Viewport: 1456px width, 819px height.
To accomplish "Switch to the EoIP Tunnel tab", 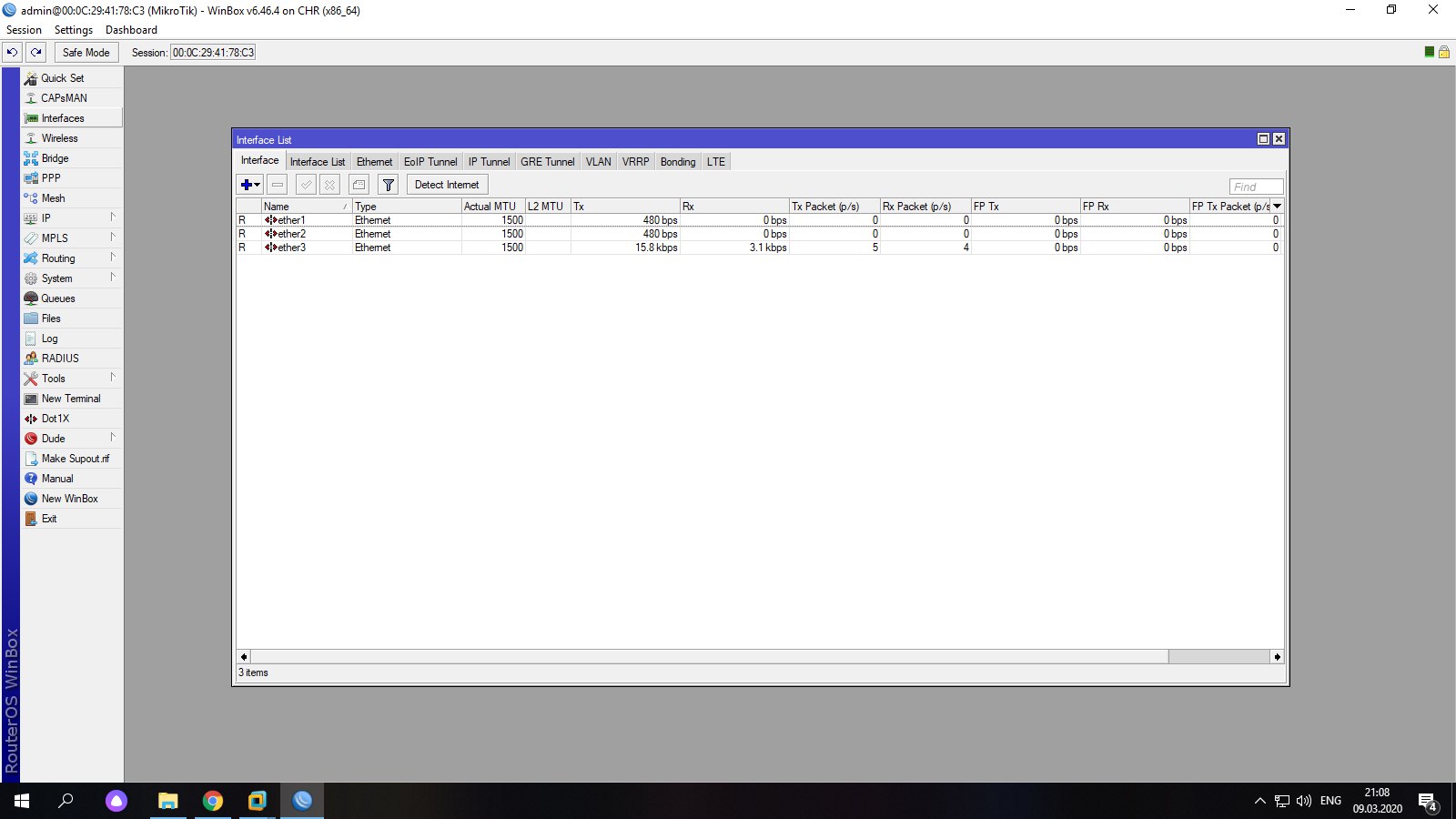I will 430,162.
